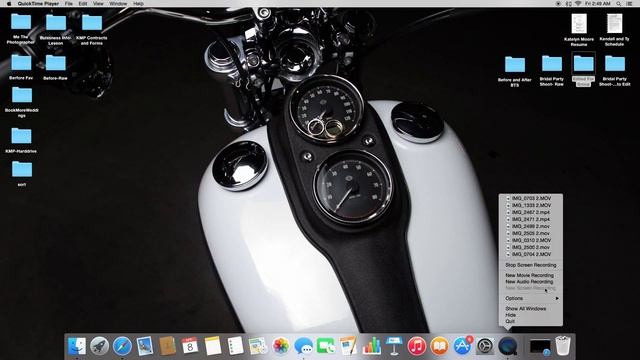Select IMG_0703 2.MOV in window list

(531, 198)
